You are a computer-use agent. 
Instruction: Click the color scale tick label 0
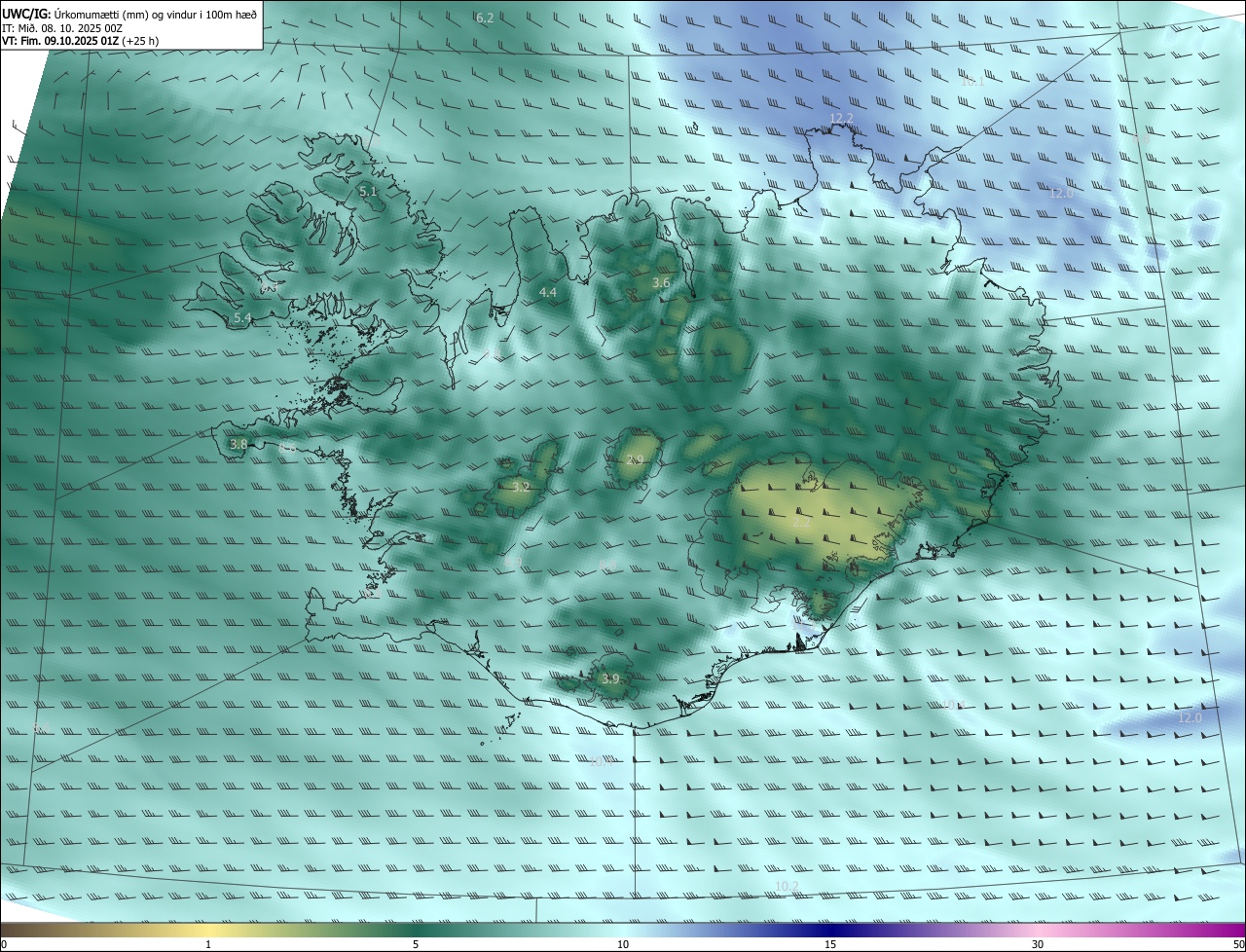pos(4,944)
